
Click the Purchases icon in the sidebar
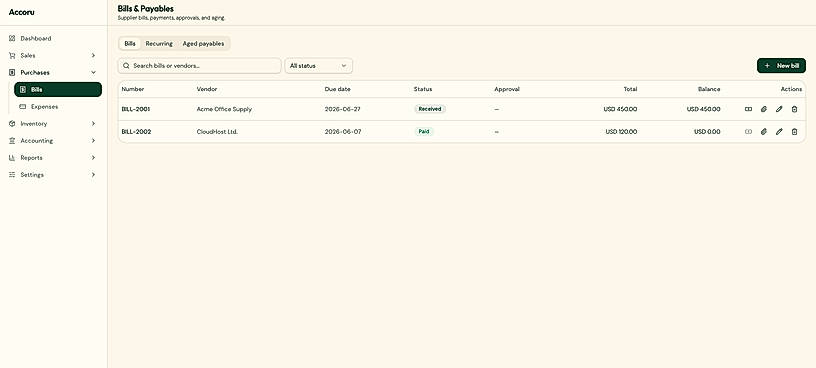(x=12, y=72)
